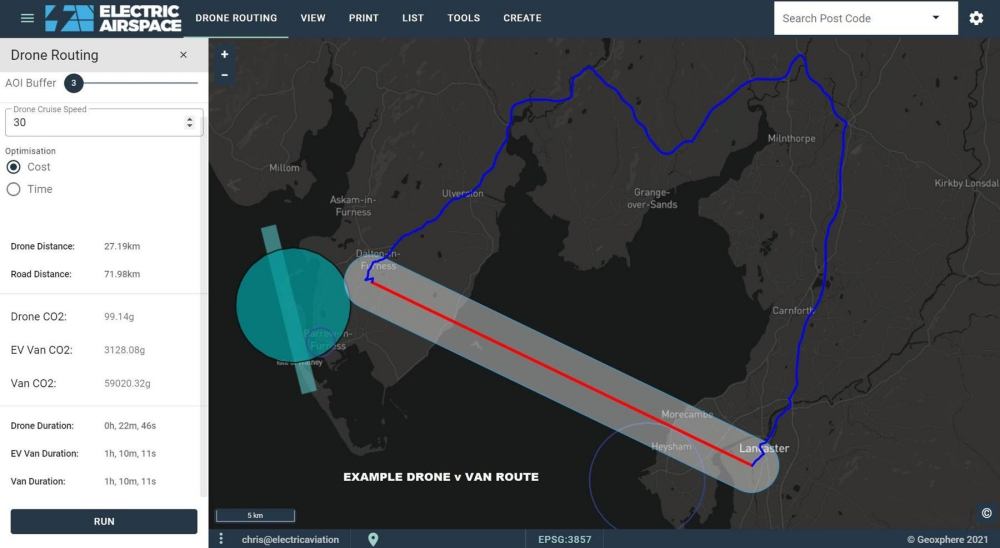Expand the Search Post Code dropdown

(936, 18)
